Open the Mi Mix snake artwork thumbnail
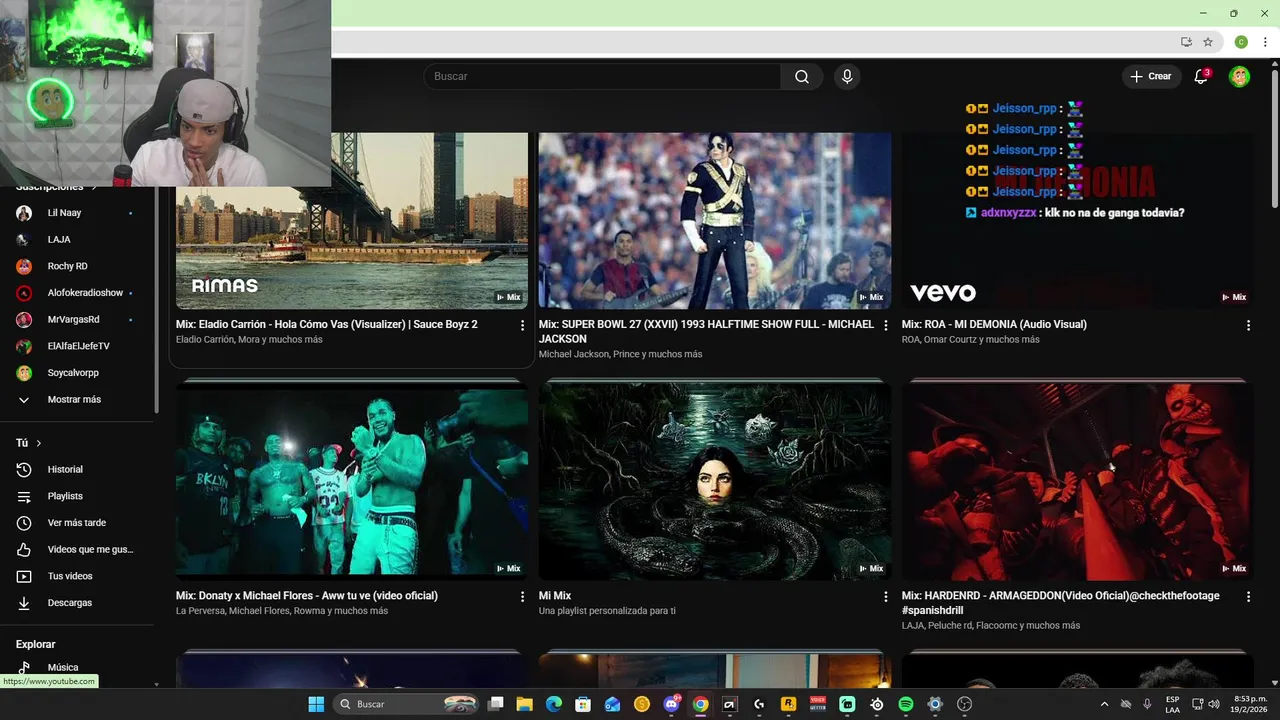 point(715,481)
